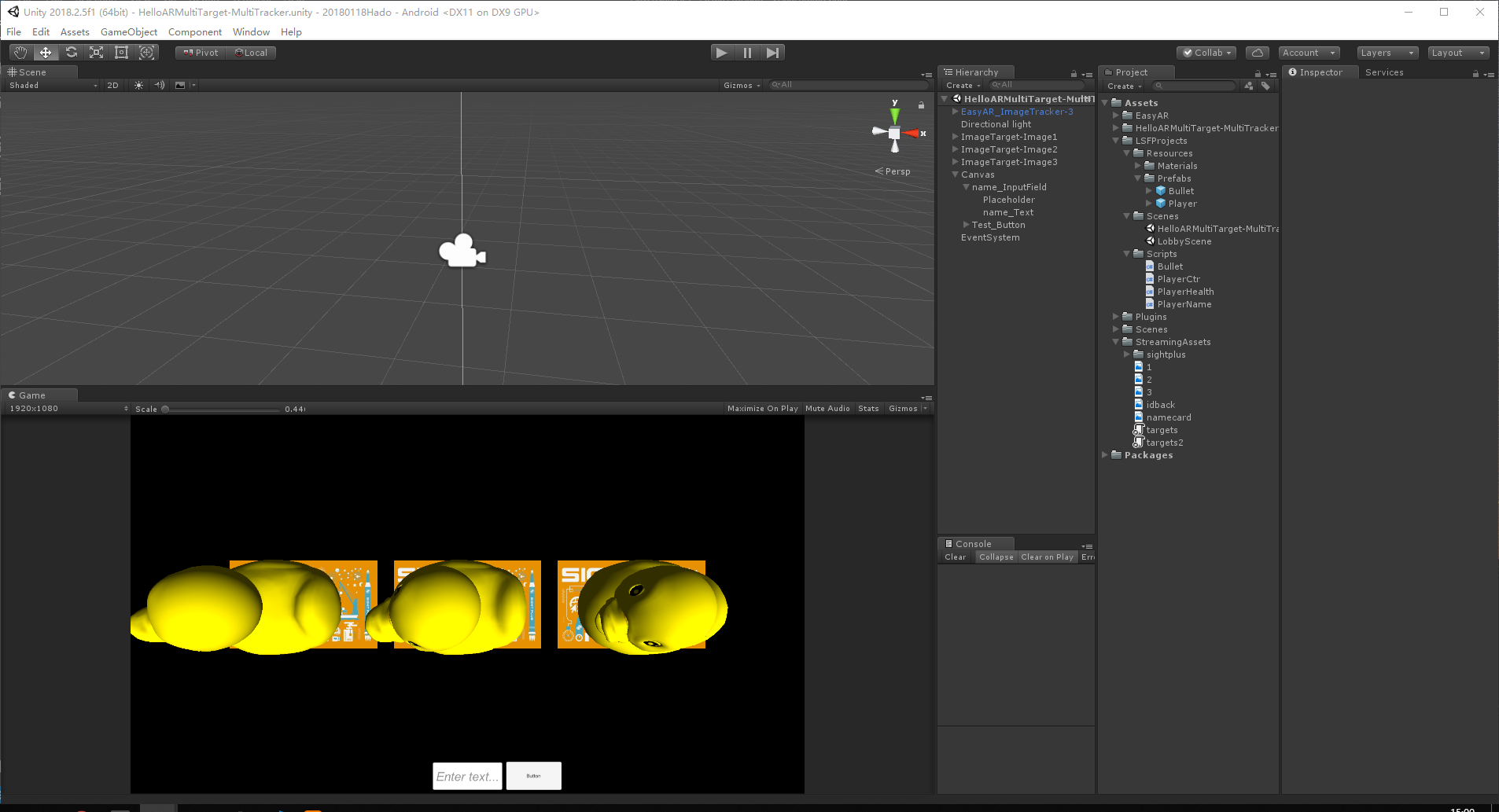This screenshot has width=1499, height=812.
Task: Open the Collab dropdown
Action: click(1206, 52)
